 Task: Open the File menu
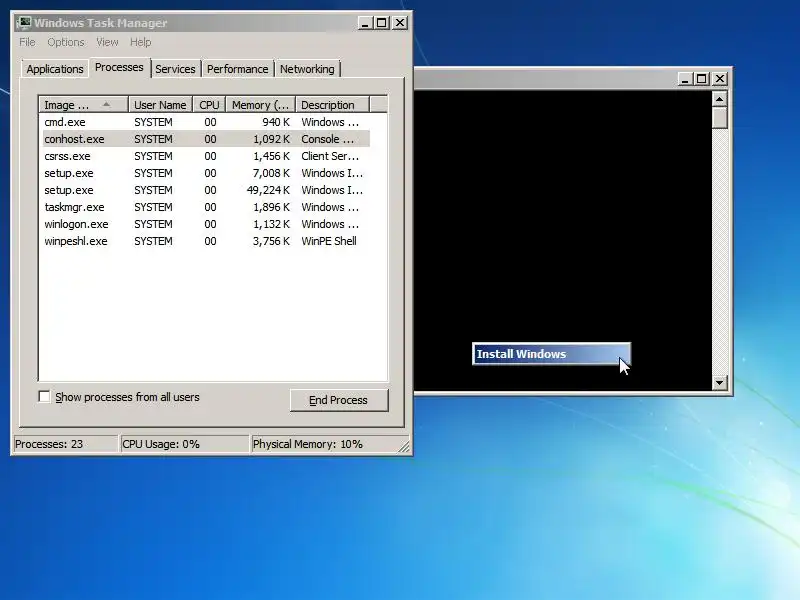[27, 42]
